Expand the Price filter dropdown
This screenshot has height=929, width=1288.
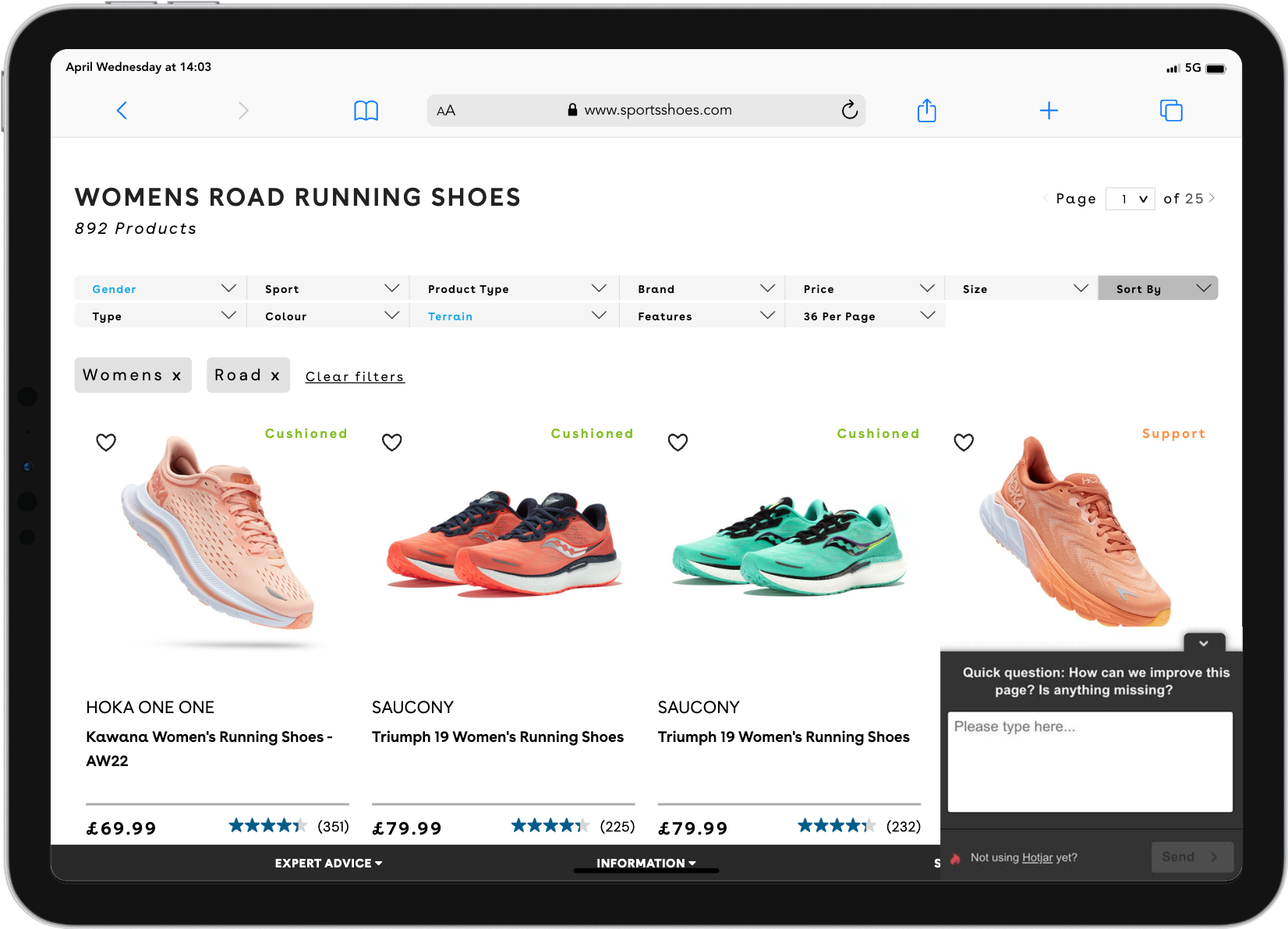(865, 288)
